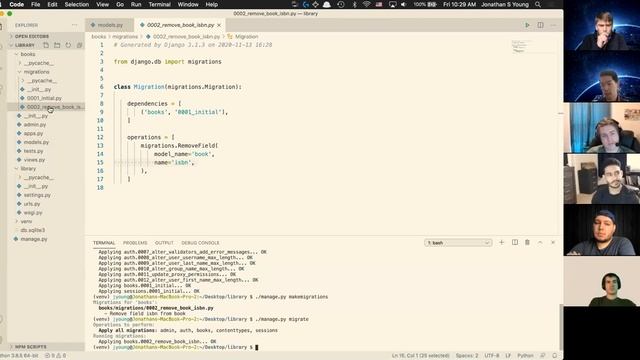Click errors and warnings status indicator
Image resolution: width=640 pixels, height=360 pixels.
pyautogui.click(x=55, y=356)
